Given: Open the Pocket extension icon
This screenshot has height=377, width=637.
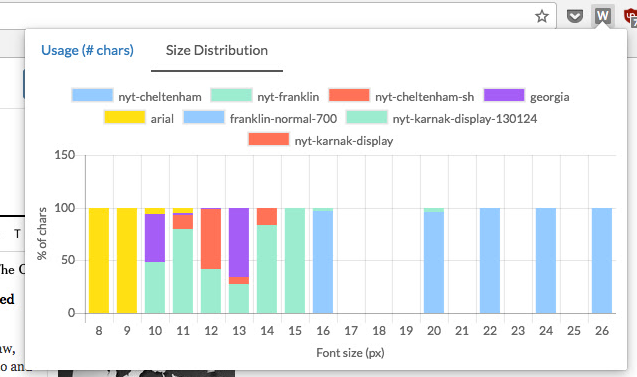Looking at the screenshot, I should 574,16.
